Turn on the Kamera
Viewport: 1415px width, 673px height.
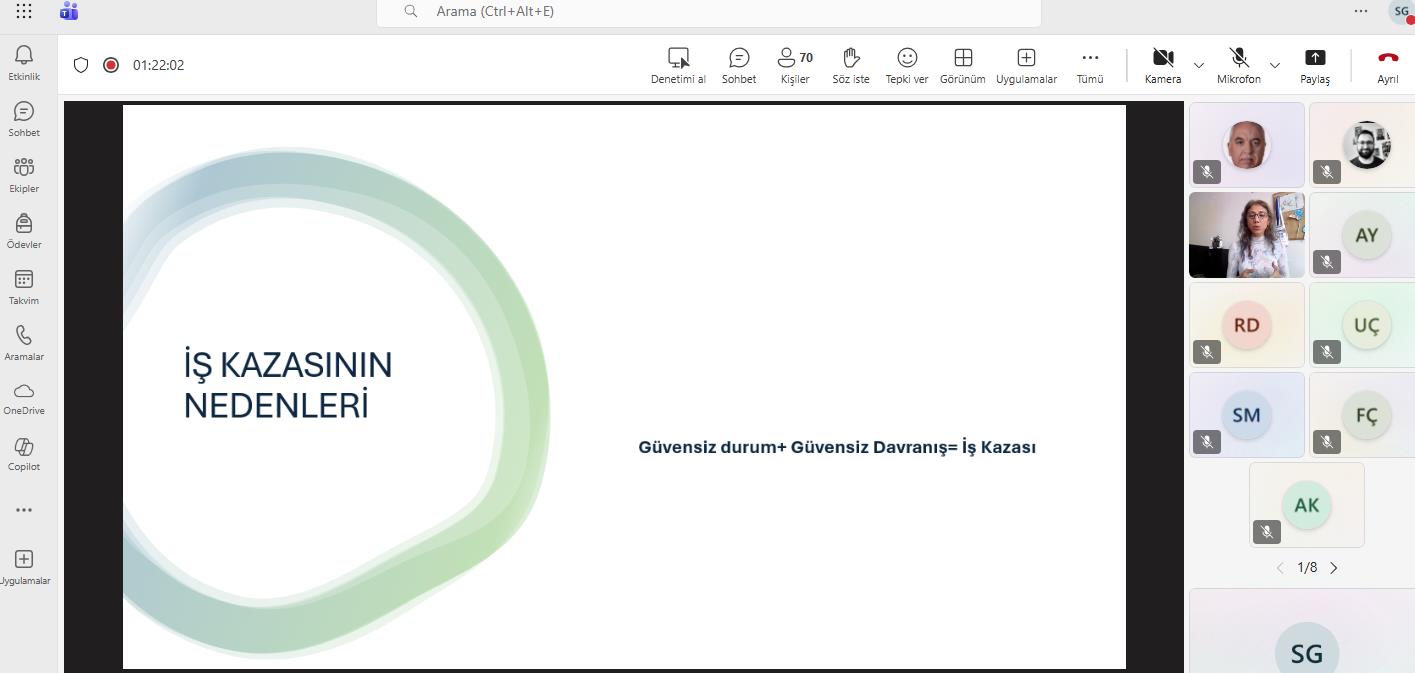tap(1163, 65)
